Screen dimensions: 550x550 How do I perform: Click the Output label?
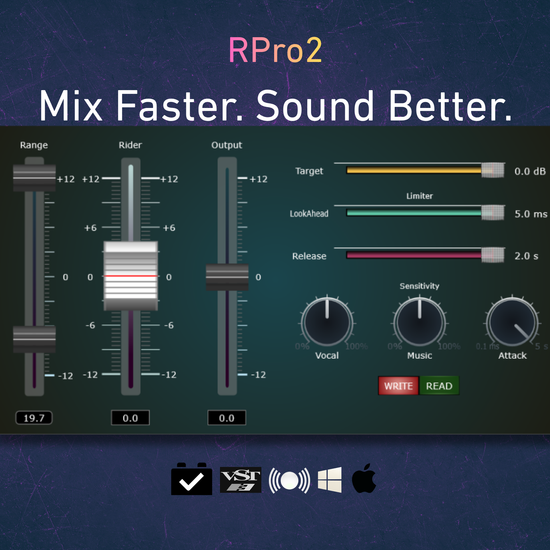227,145
